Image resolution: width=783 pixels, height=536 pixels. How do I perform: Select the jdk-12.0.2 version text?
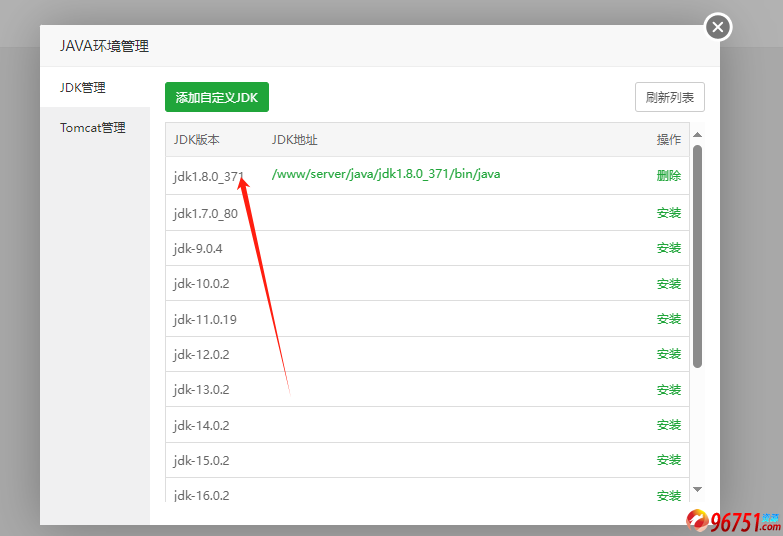[201, 355]
